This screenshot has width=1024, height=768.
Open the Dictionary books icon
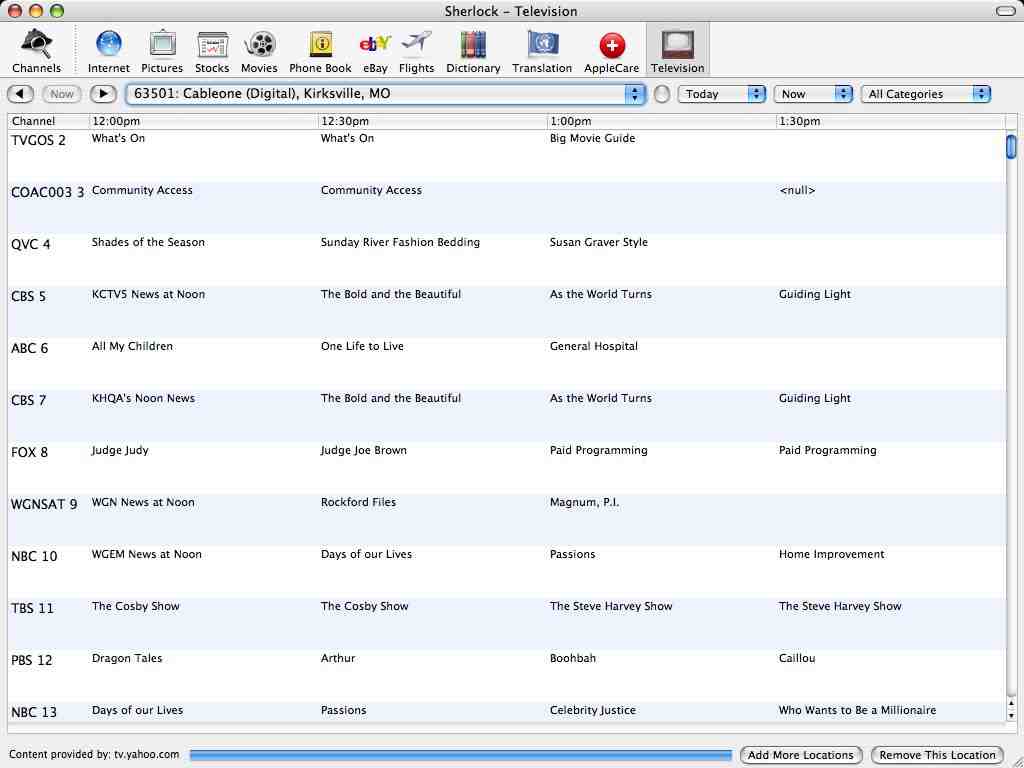pyautogui.click(x=473, y=51)
